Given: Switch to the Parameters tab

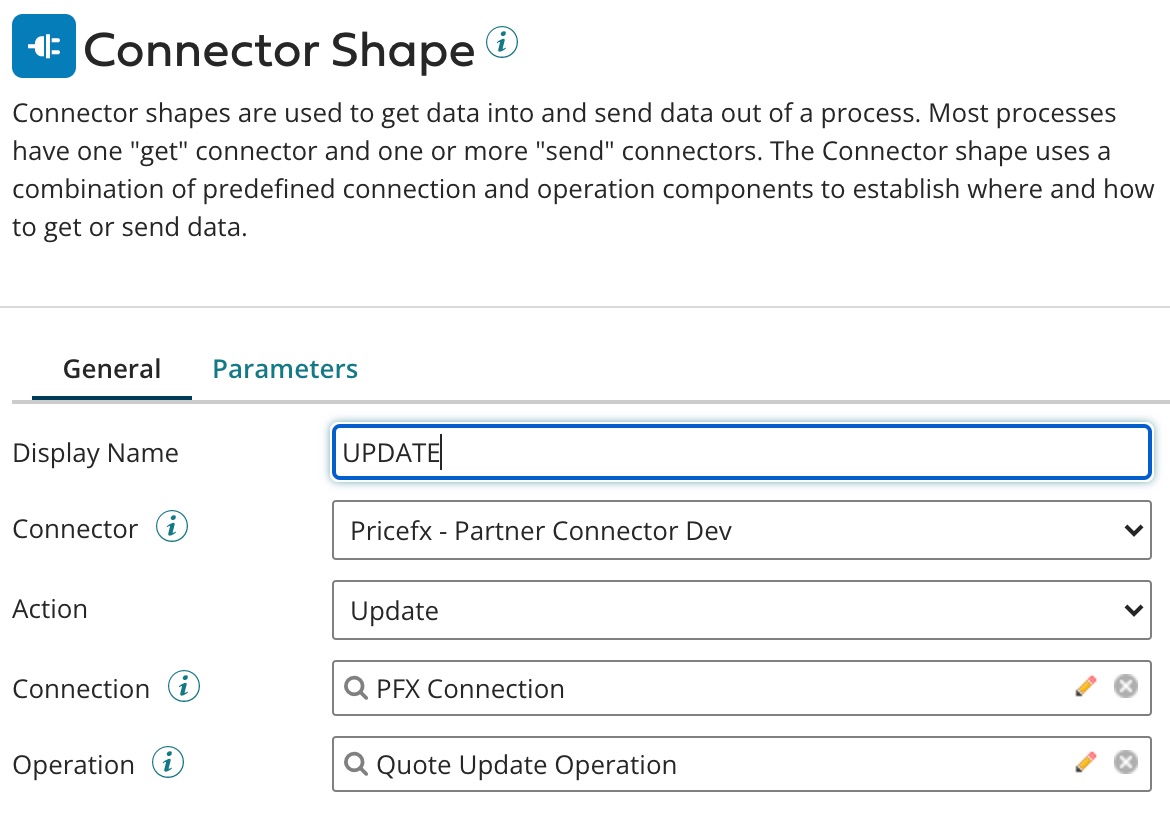Looking at the screenshot, I should [x=285, y=369].
